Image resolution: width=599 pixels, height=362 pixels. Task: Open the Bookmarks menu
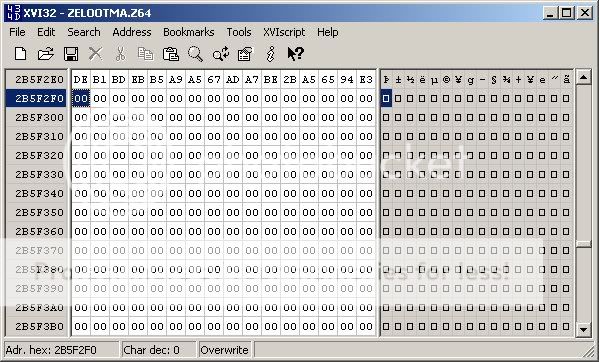[x=189, y=32]
